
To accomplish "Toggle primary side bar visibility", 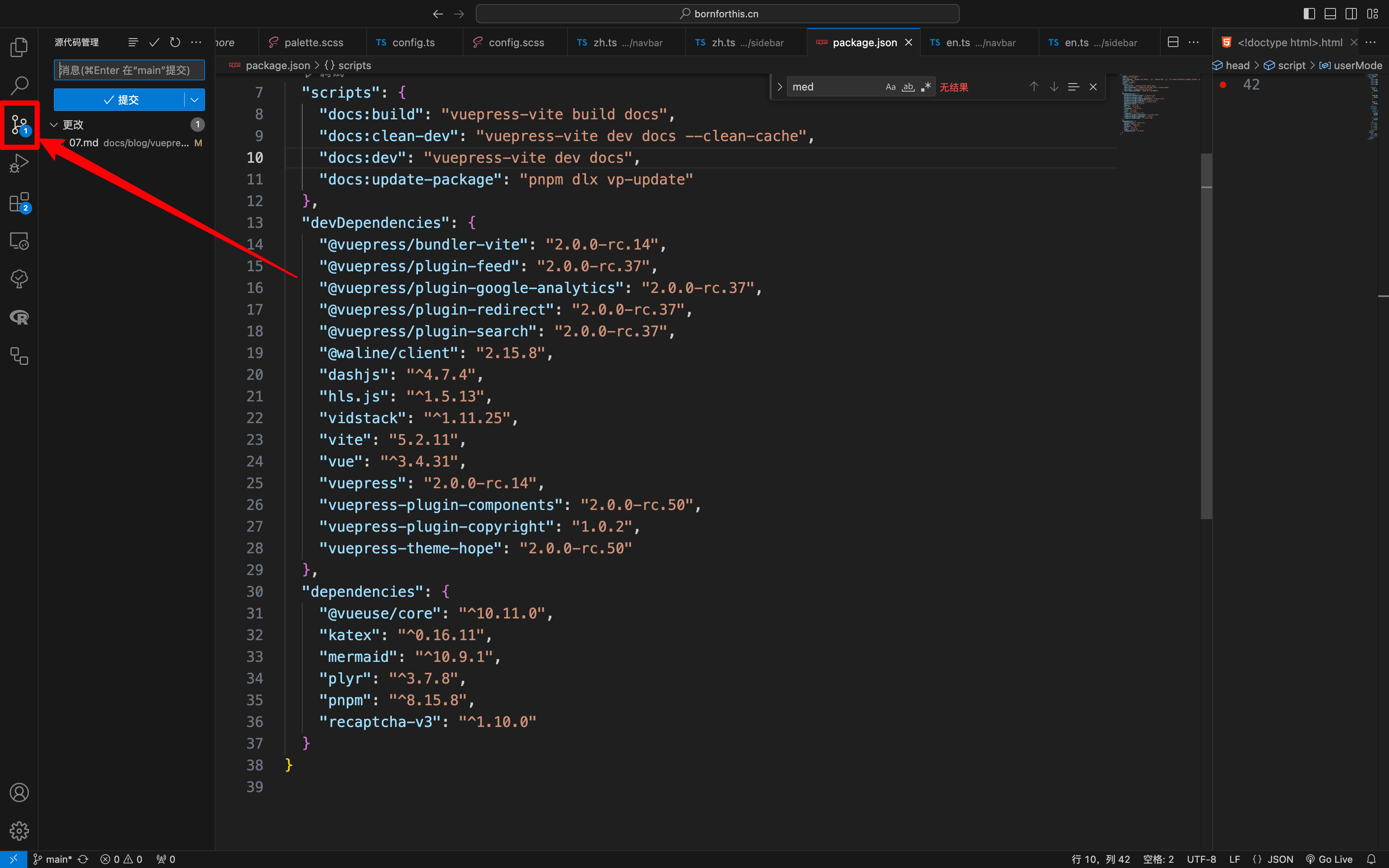I will [1309, 14].
